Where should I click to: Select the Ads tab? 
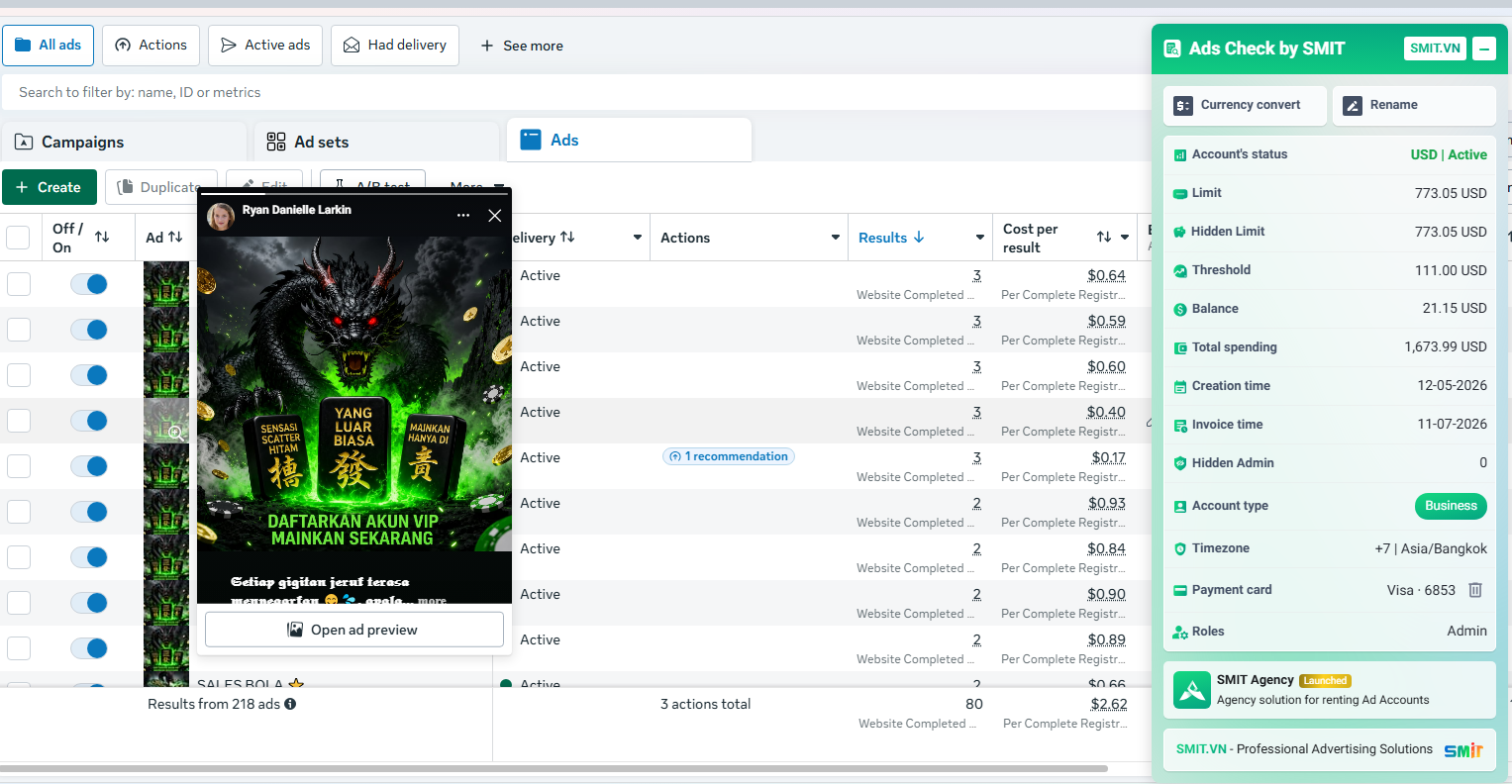coord(629,141)
